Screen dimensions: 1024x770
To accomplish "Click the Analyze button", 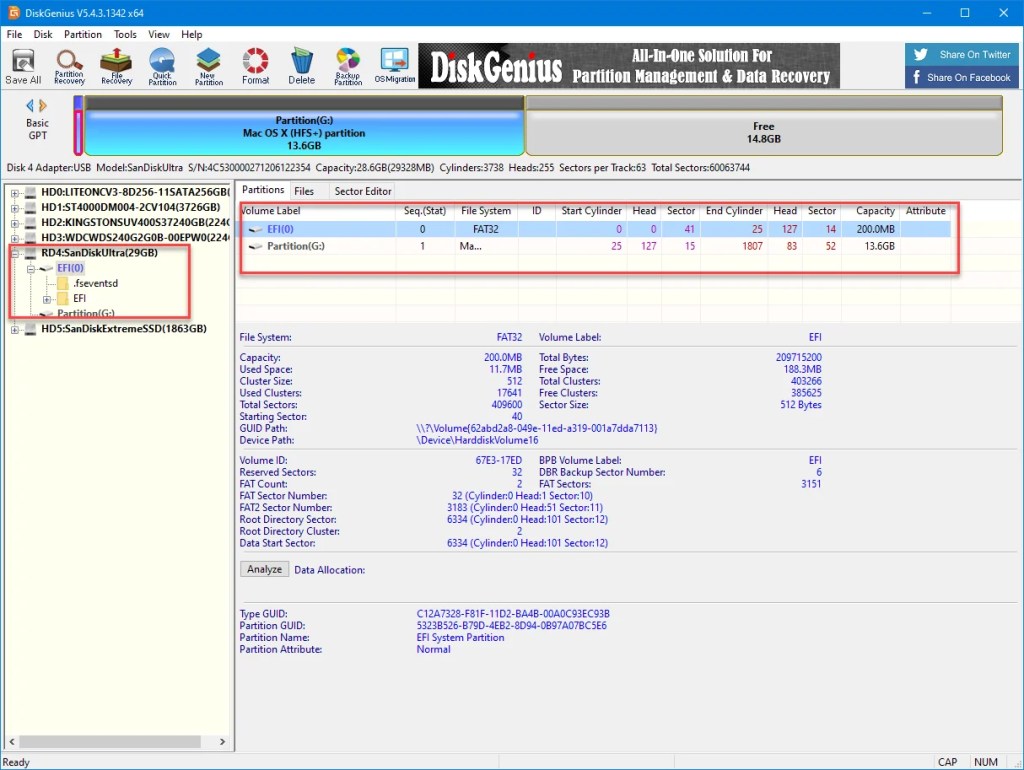I will (x=264, y=569).
